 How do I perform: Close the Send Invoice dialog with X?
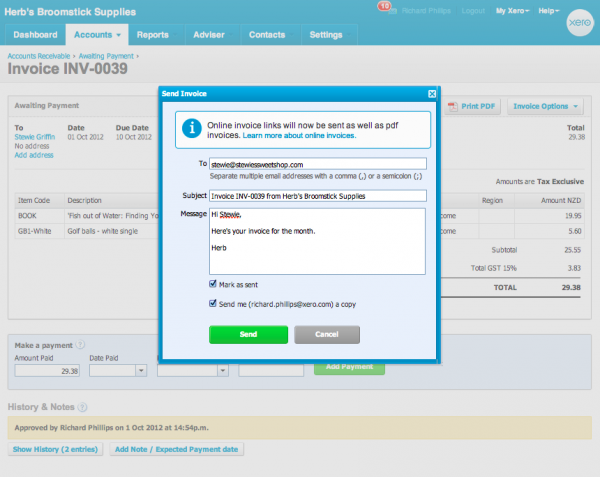click(x=432, y=94)
